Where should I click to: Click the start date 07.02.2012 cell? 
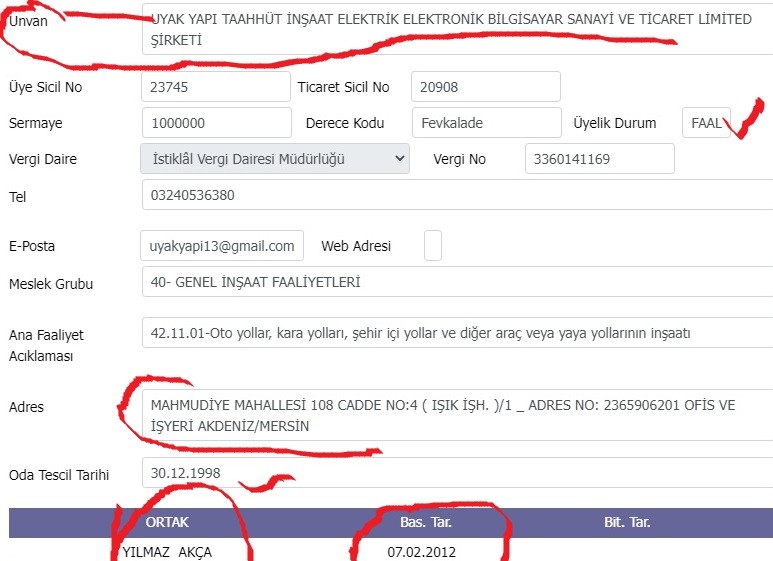(x=422, y=552)
